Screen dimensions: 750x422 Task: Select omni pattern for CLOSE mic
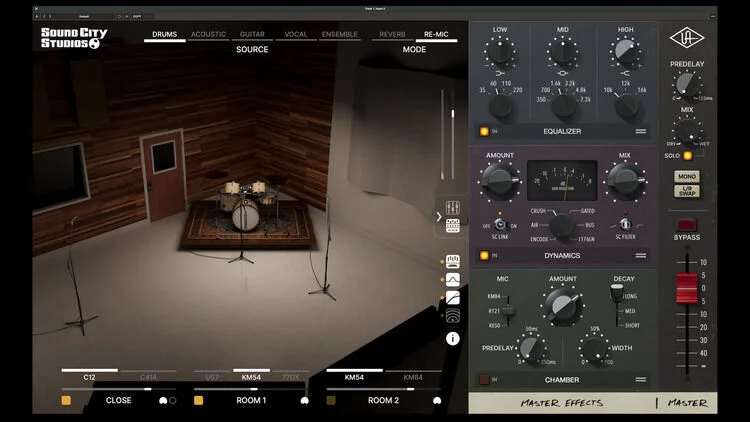point(173,400)
